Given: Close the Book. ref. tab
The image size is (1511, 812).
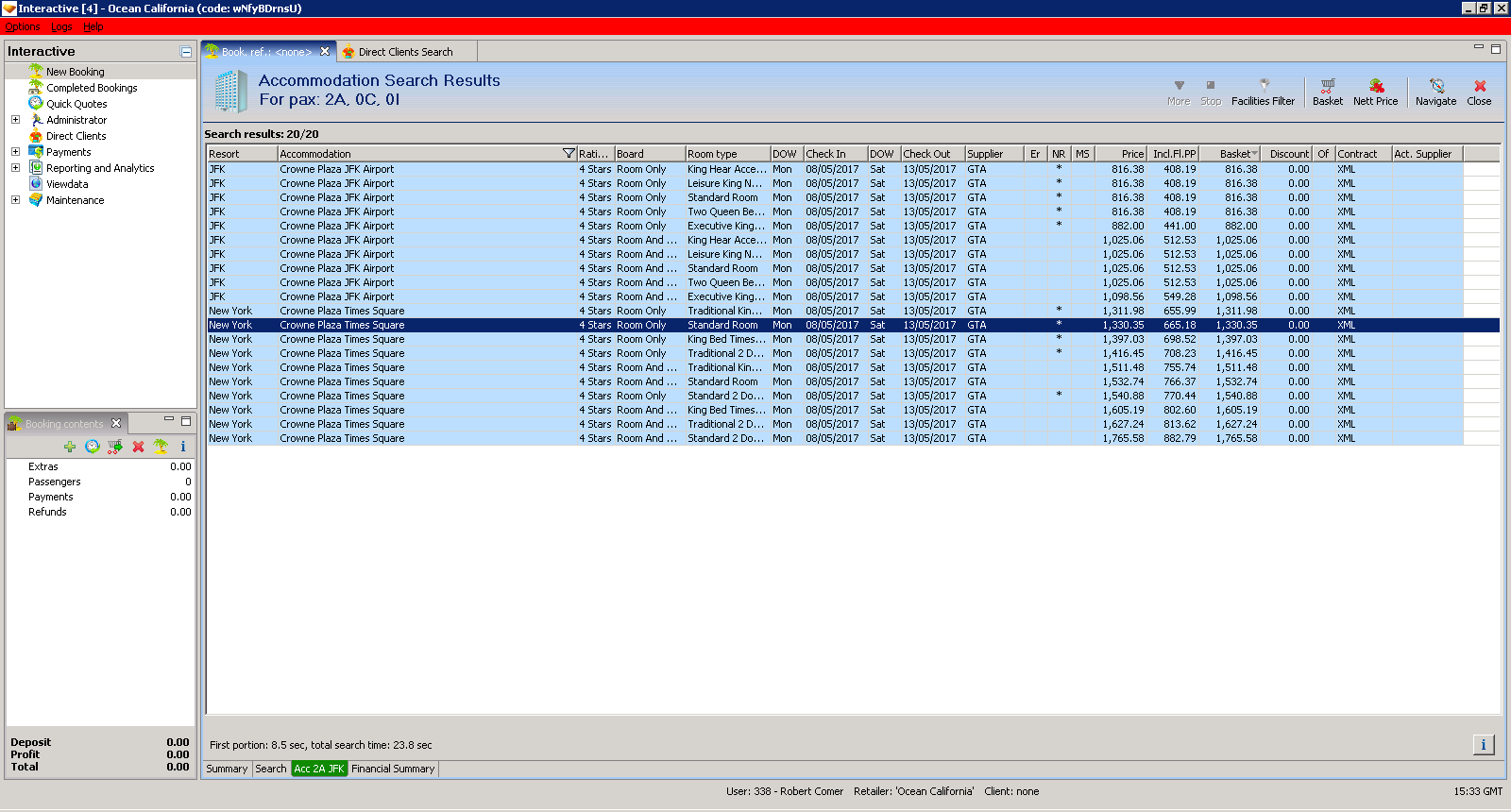Looking at the screenshot, I should pyautogui.click(x=325, y=52).
